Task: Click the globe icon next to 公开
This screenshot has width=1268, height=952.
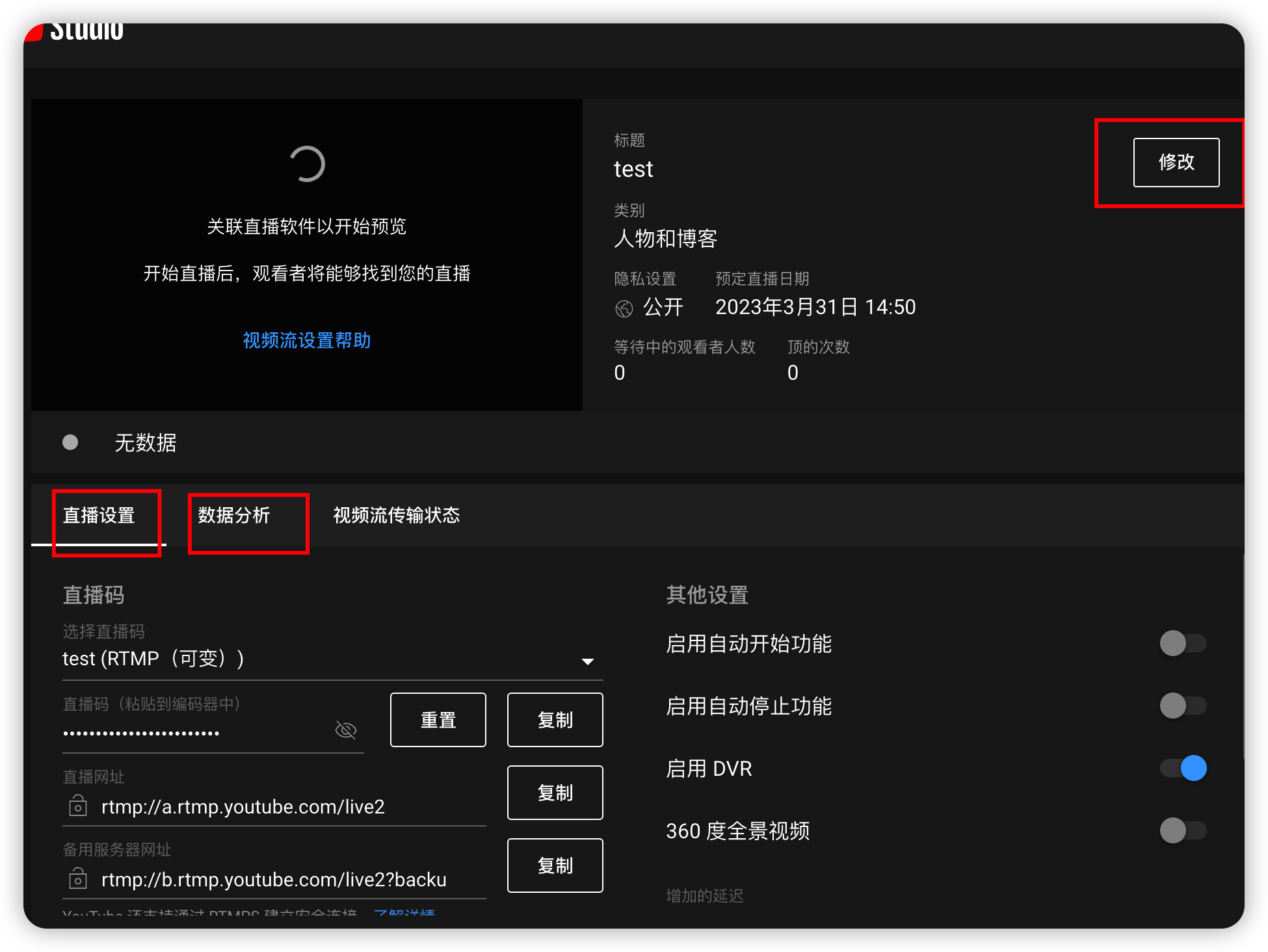Action: pos(624,308)
